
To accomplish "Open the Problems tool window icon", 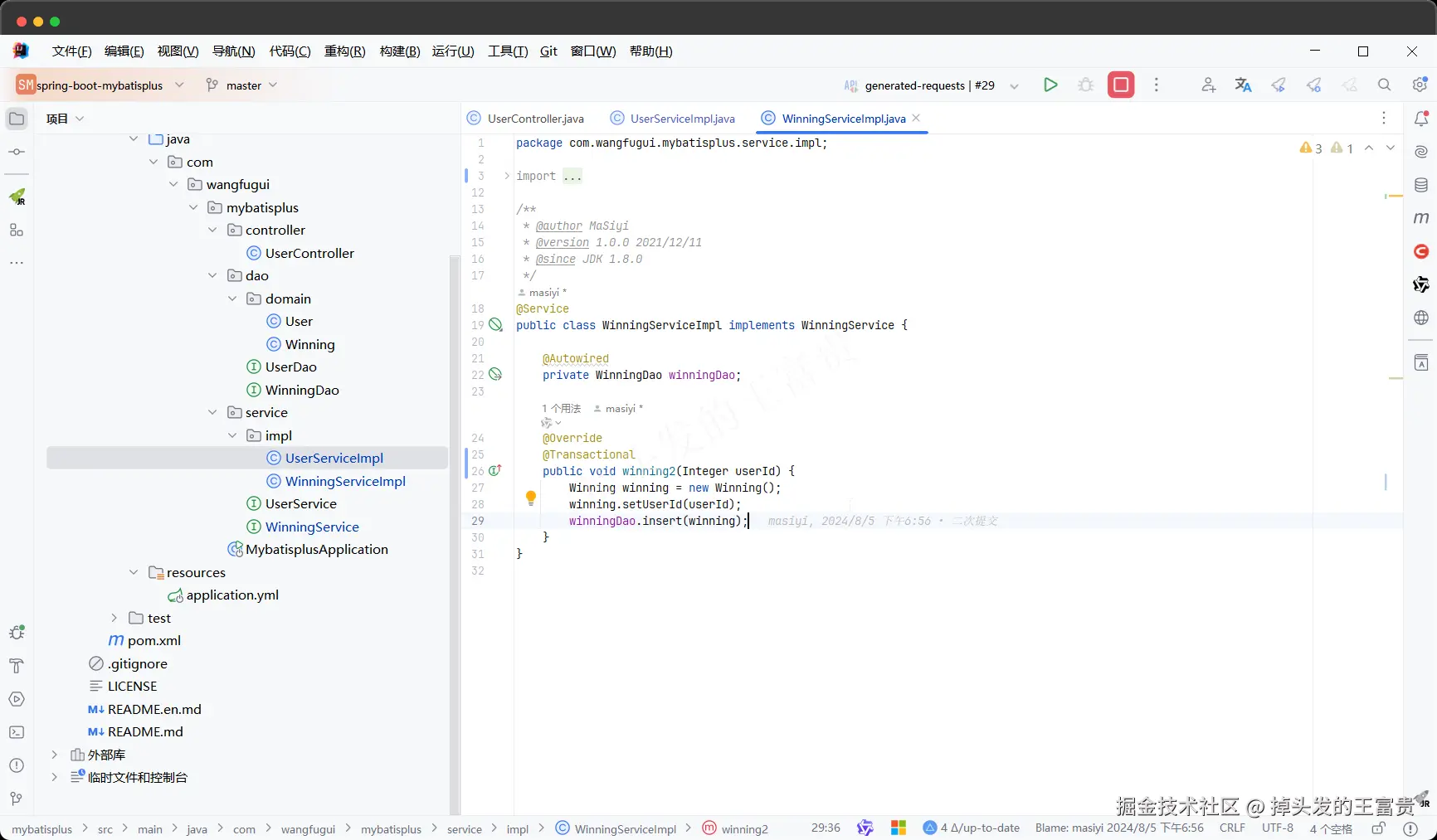I will pyautogui.click(x=17, y=765).
